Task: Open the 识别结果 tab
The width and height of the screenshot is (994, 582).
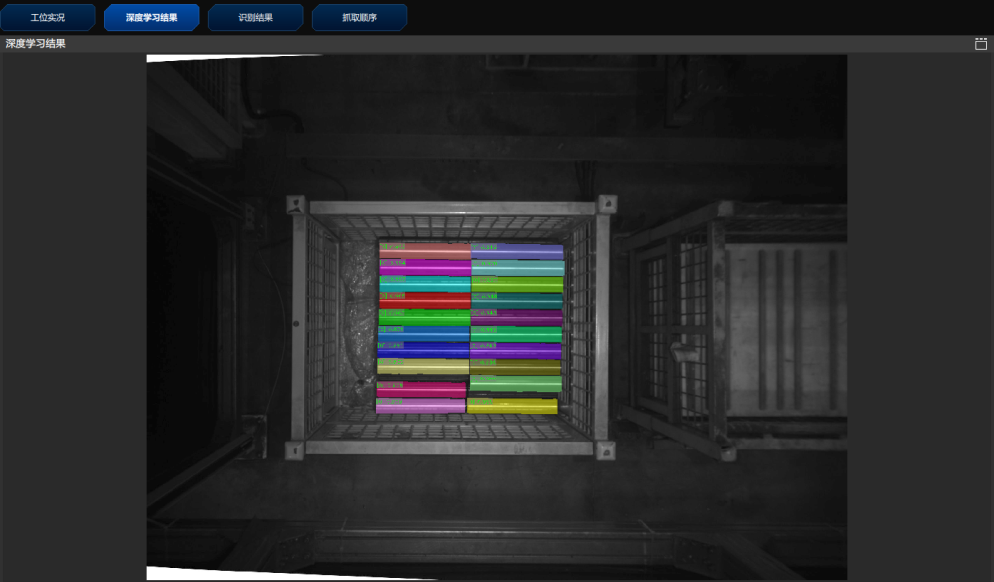Action: pyautogui.click(x=255, y=17)
